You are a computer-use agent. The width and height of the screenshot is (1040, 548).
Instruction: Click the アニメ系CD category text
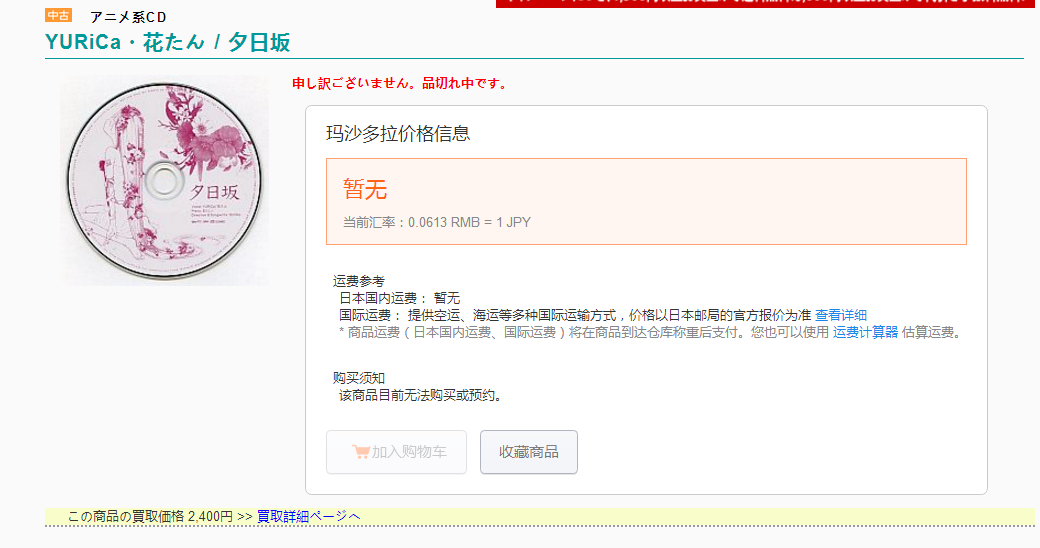(x=128, y=17)
